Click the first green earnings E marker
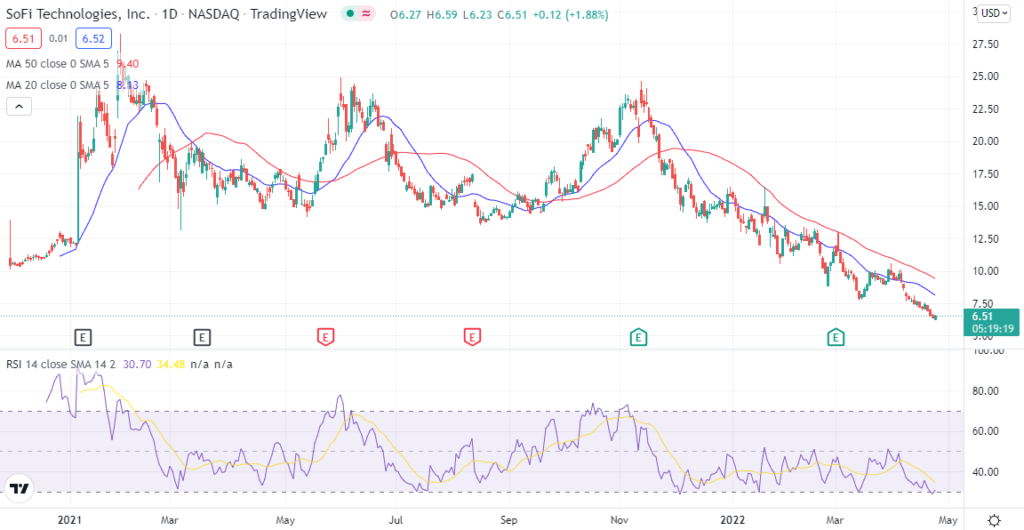Image resolution: width=1024 pixels, height=530 pixels. (x=638, y=338)
